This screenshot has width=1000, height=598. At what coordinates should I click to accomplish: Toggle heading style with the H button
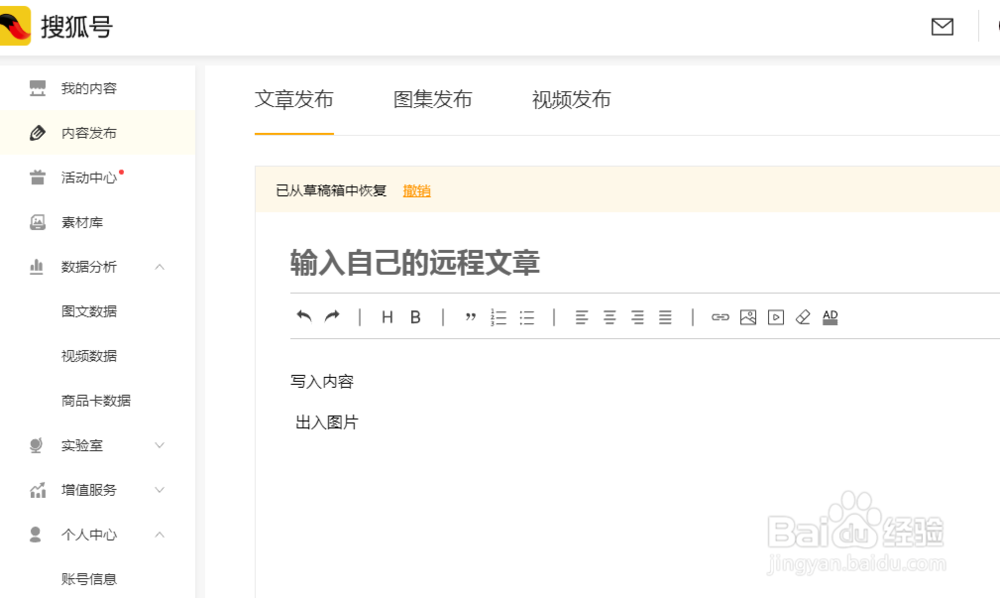[387, 316]
